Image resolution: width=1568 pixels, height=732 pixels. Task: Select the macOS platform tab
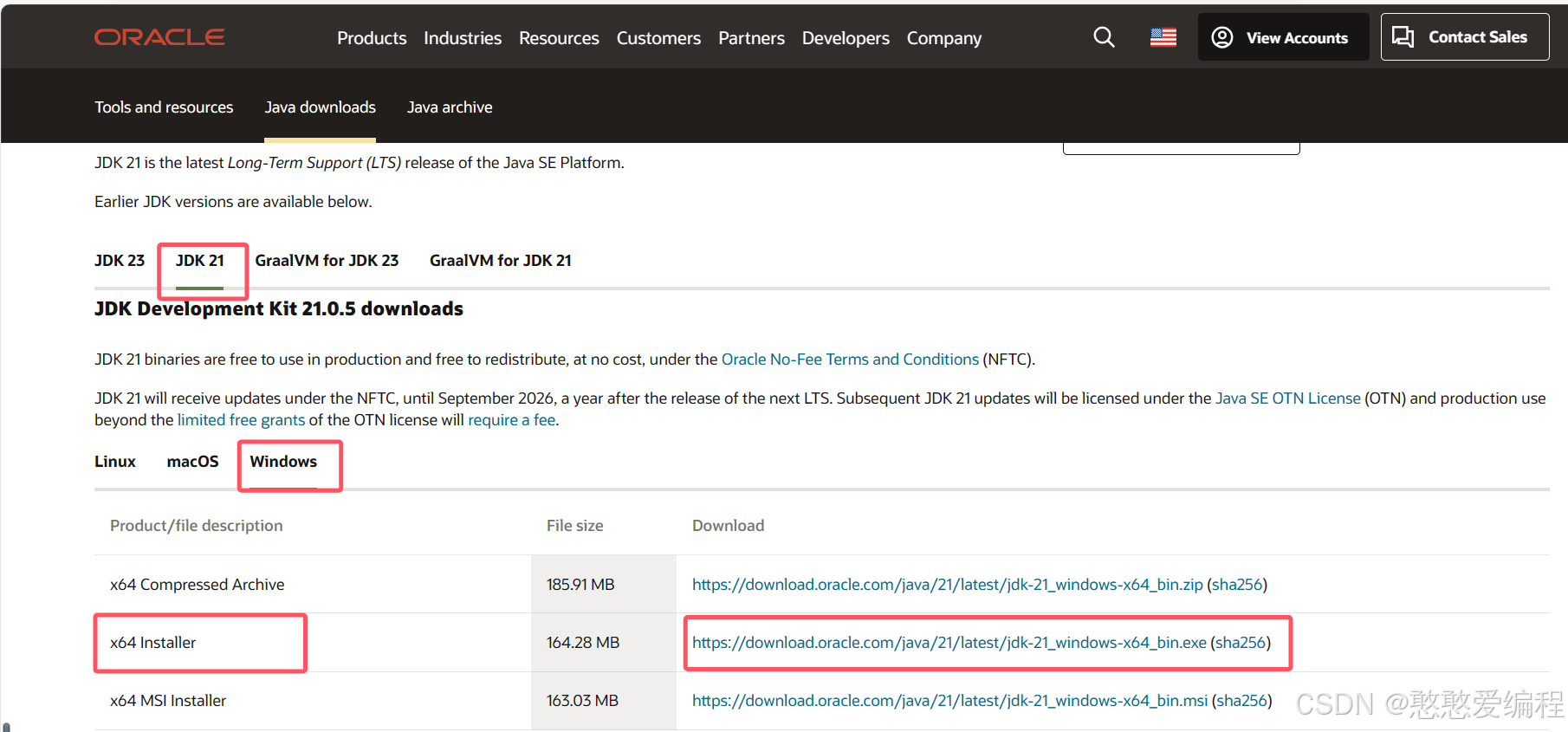[x=192, y=462]
